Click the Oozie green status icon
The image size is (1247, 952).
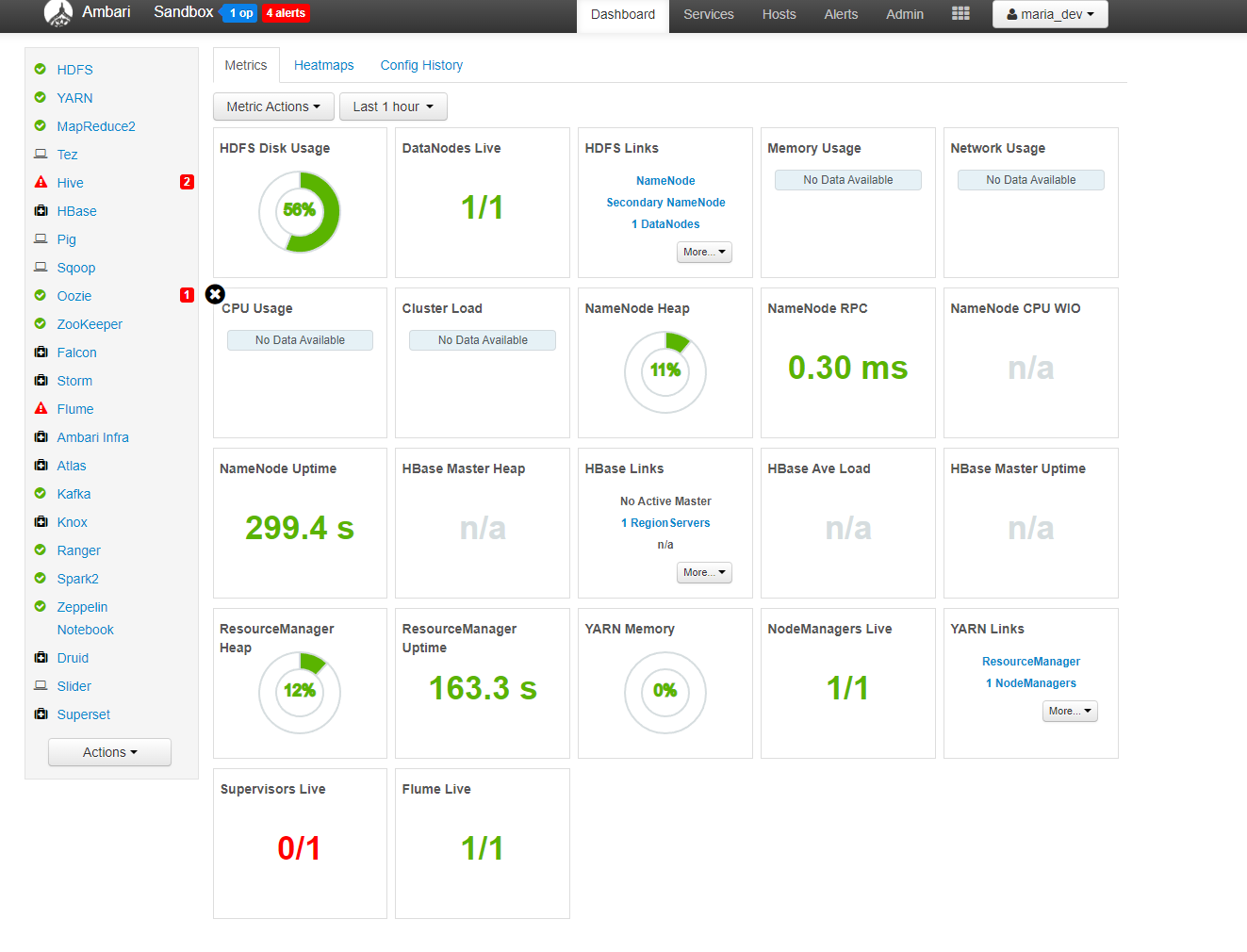pos(41,295)
